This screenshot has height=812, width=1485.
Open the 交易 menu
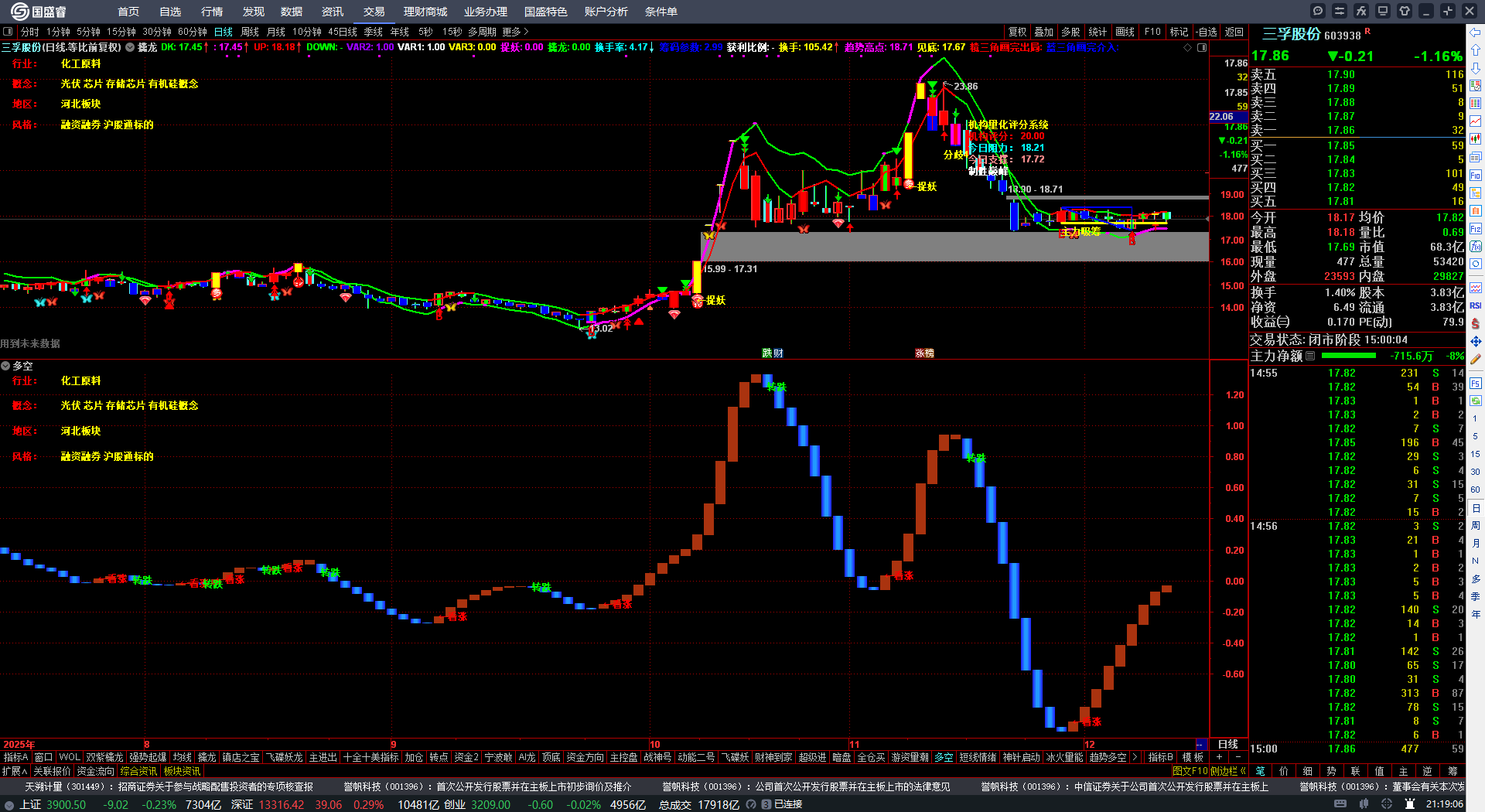(374, 12)
